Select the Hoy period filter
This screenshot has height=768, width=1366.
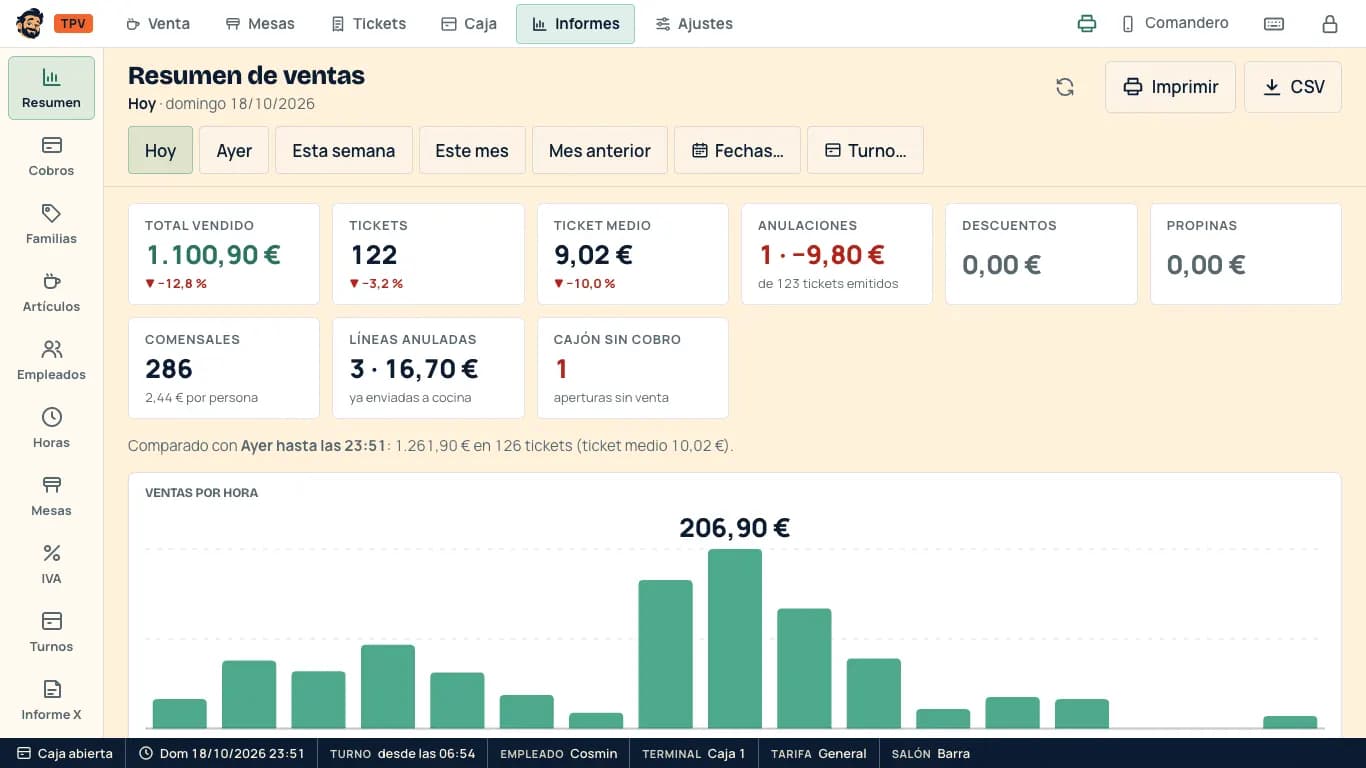pos(160,150)
